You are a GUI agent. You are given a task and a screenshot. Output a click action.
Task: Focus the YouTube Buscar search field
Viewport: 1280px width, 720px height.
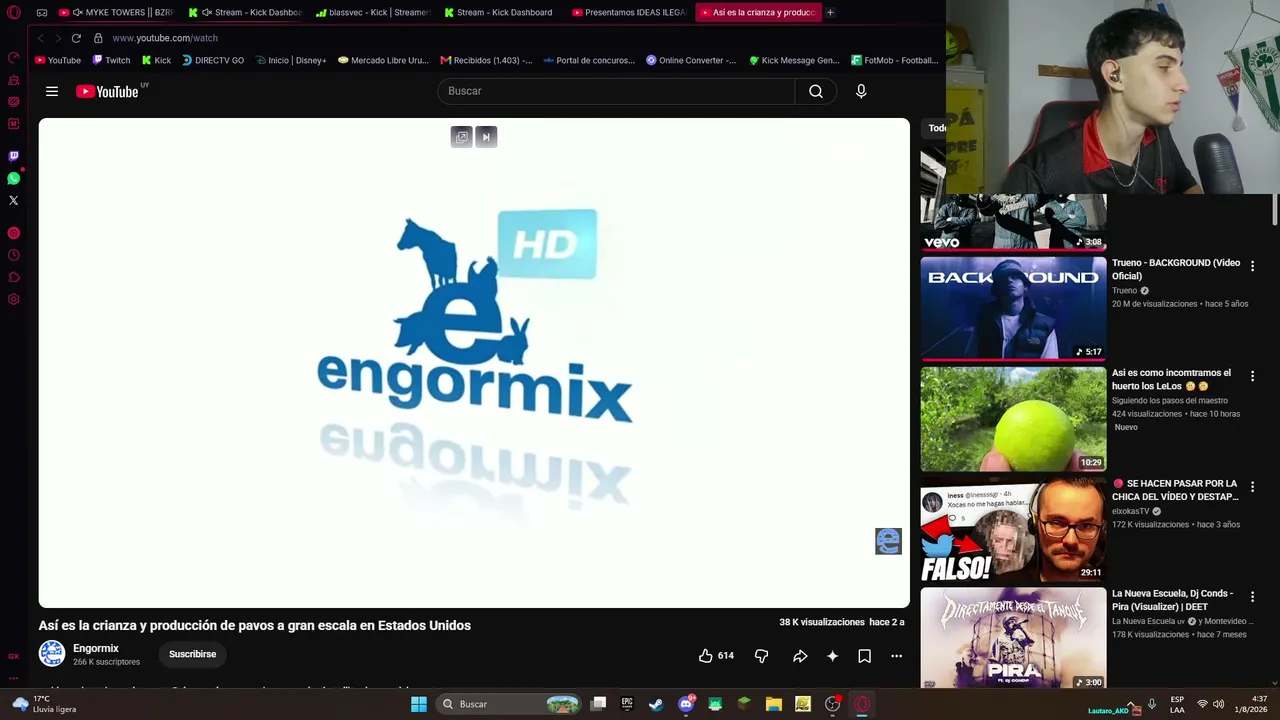pyautogui.click(x=616, y=91)
